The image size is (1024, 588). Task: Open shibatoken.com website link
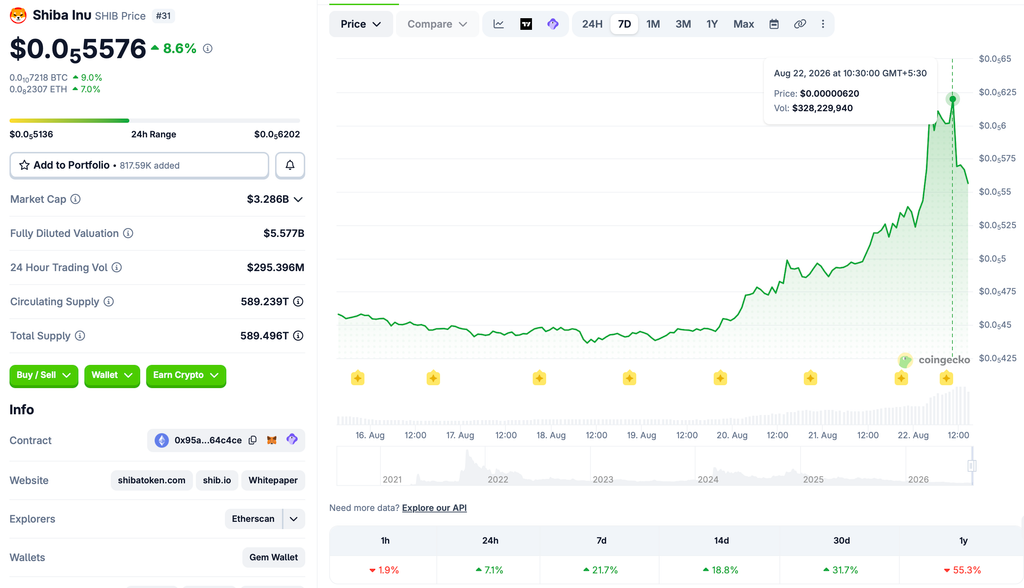pyautogui.click(x=152, y=480)
